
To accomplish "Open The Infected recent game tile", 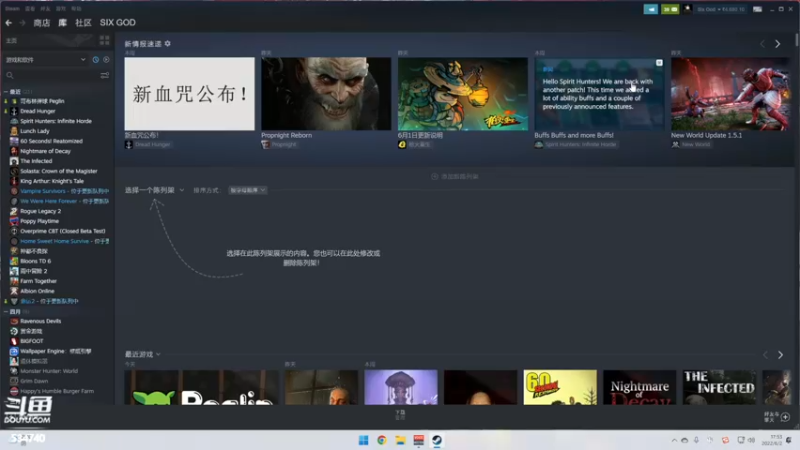I will pos(719,387).
